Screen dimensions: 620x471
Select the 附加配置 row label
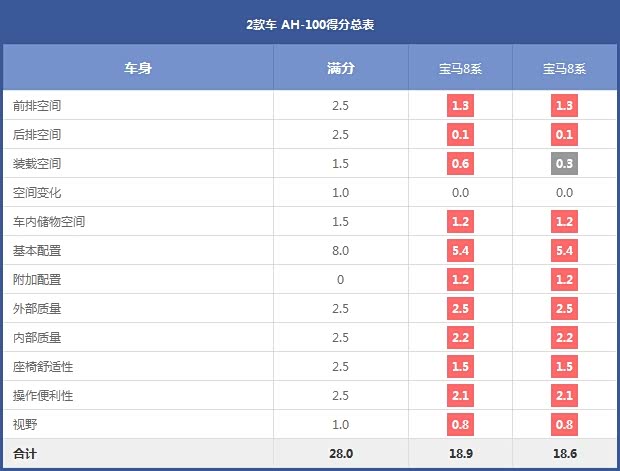tap(37, 280)
